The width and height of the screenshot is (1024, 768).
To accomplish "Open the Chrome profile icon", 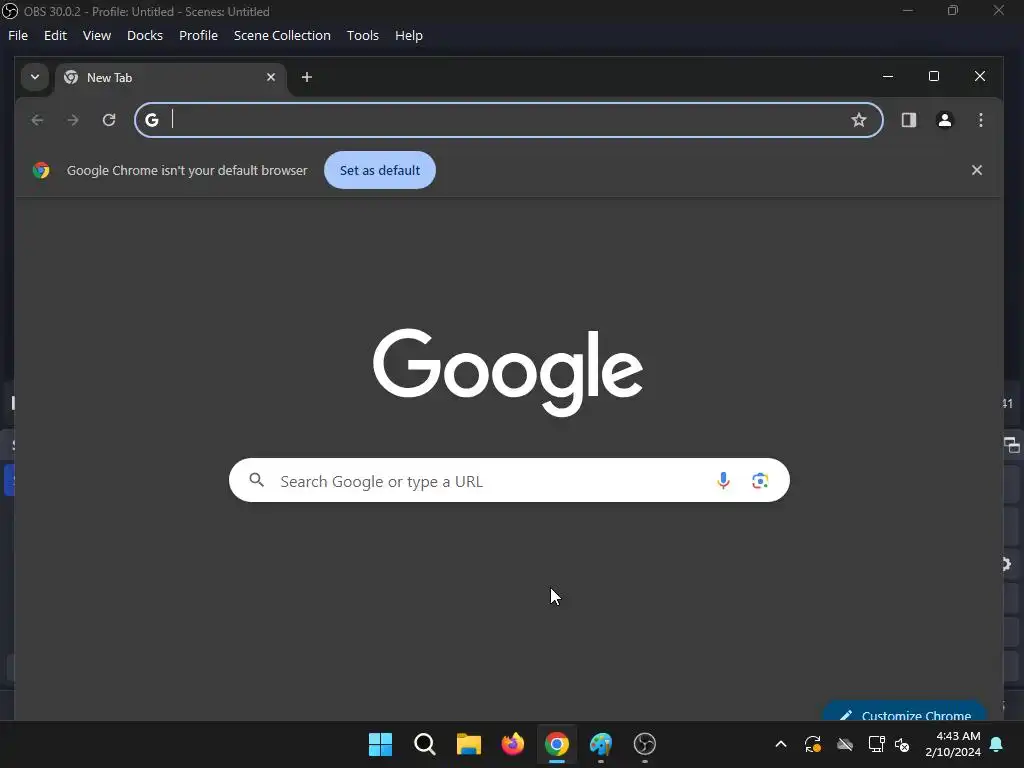I will pyautogui.click(x=944, y=120).
